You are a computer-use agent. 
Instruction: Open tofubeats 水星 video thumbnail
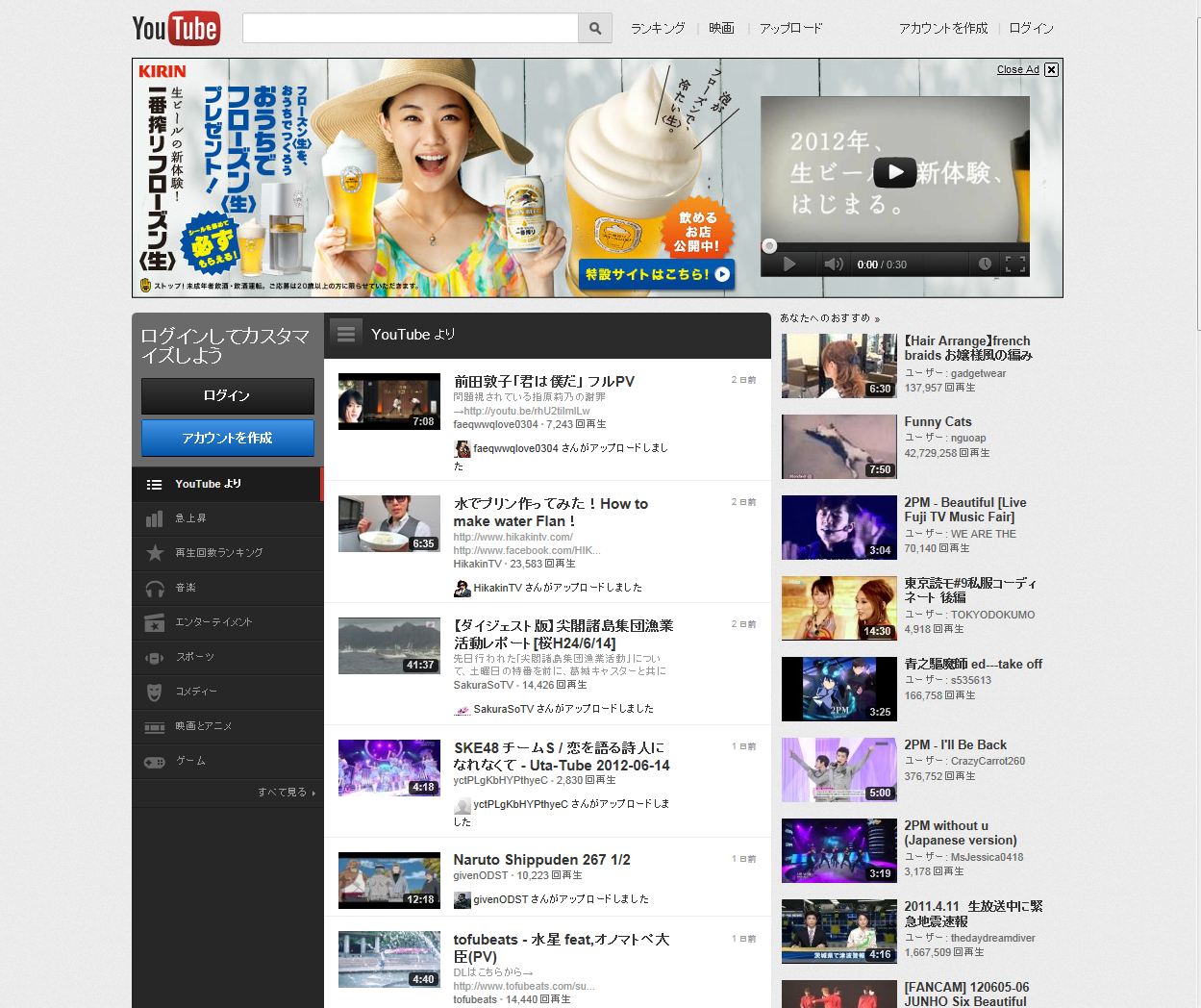click(x=389, y=959)
